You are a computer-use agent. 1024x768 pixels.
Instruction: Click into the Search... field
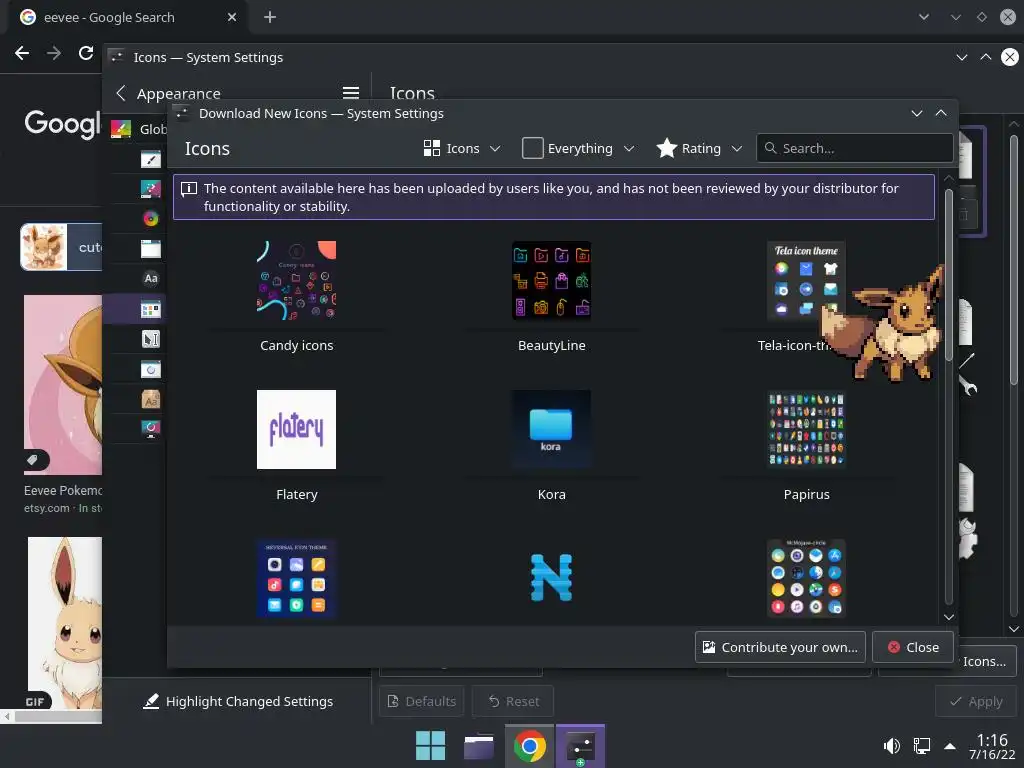point(854,148)
